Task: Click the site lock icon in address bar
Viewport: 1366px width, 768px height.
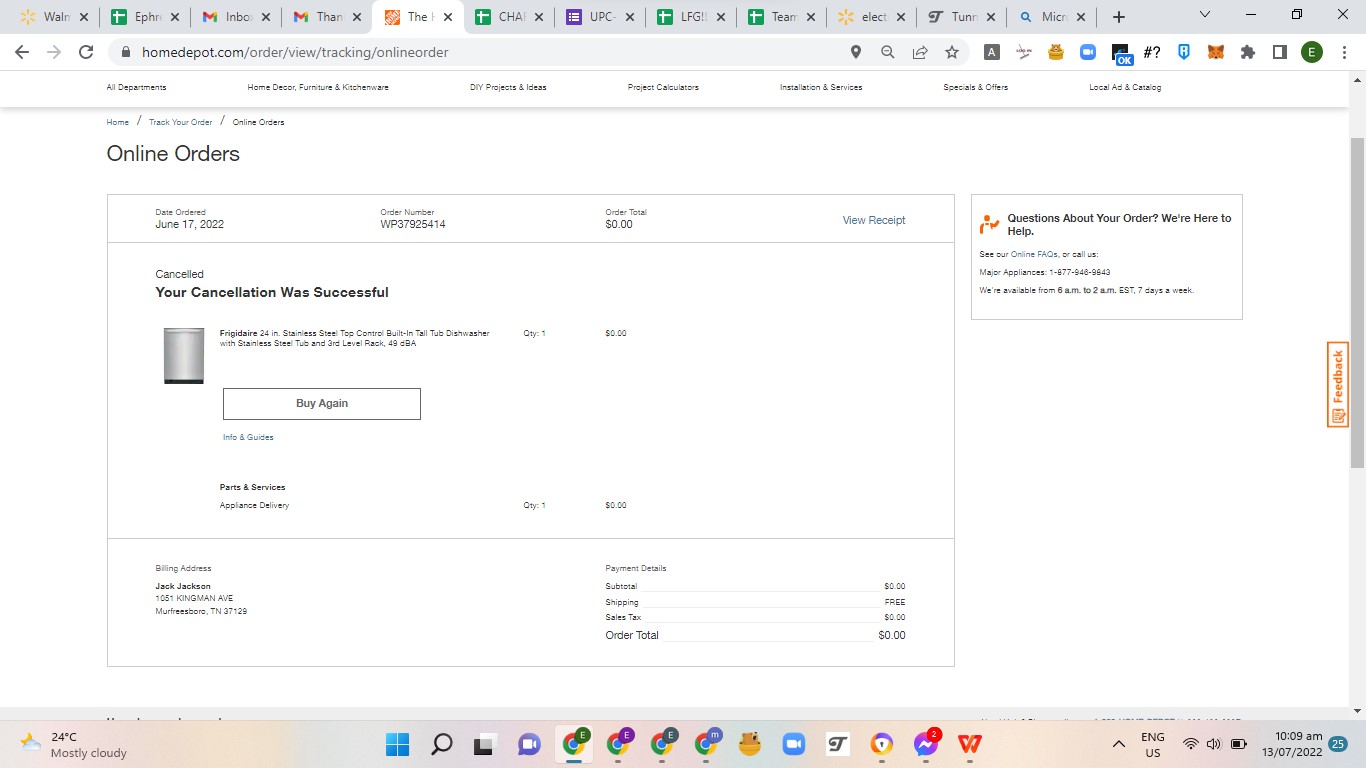Action: click(126, 52)
